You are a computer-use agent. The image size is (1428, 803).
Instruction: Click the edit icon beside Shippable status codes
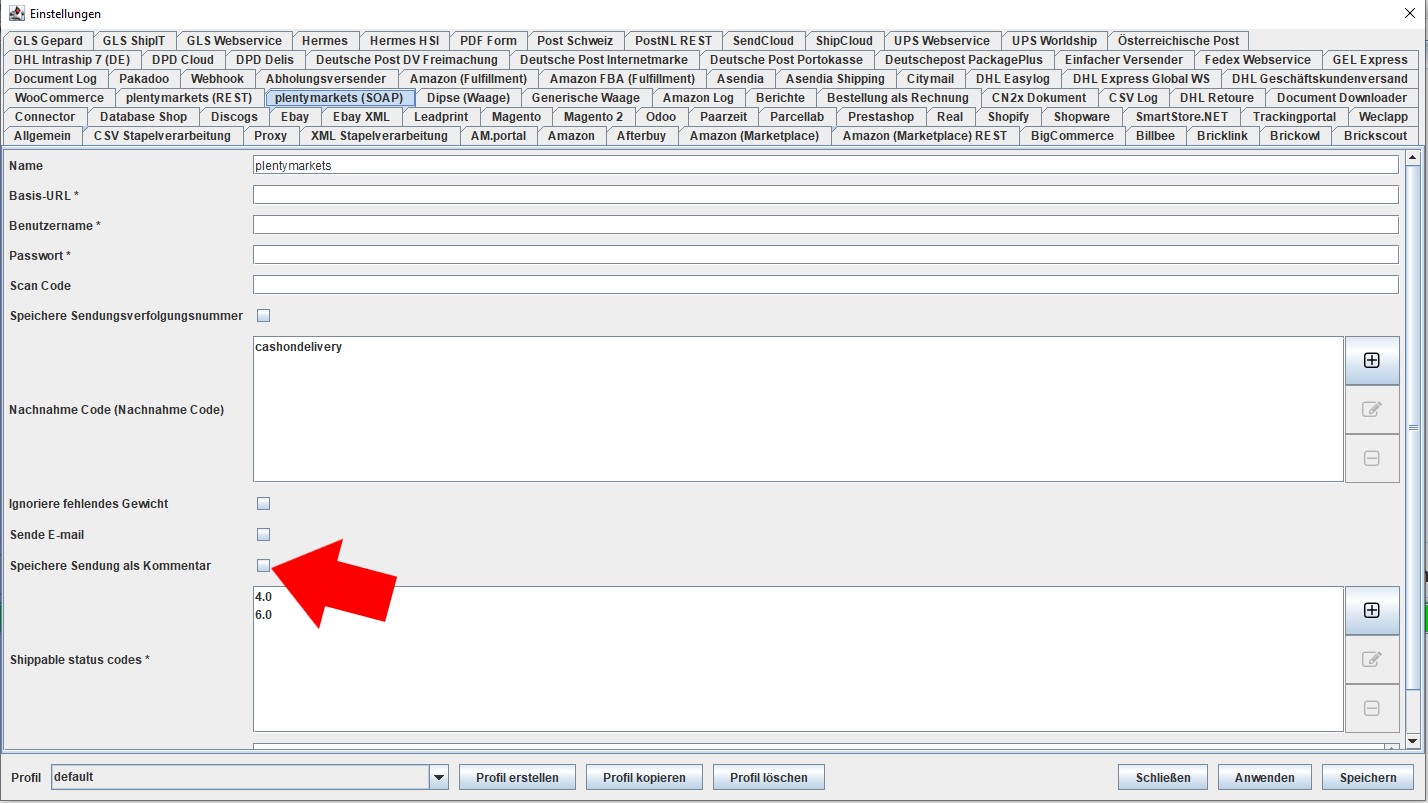(x=1371, y=659)
